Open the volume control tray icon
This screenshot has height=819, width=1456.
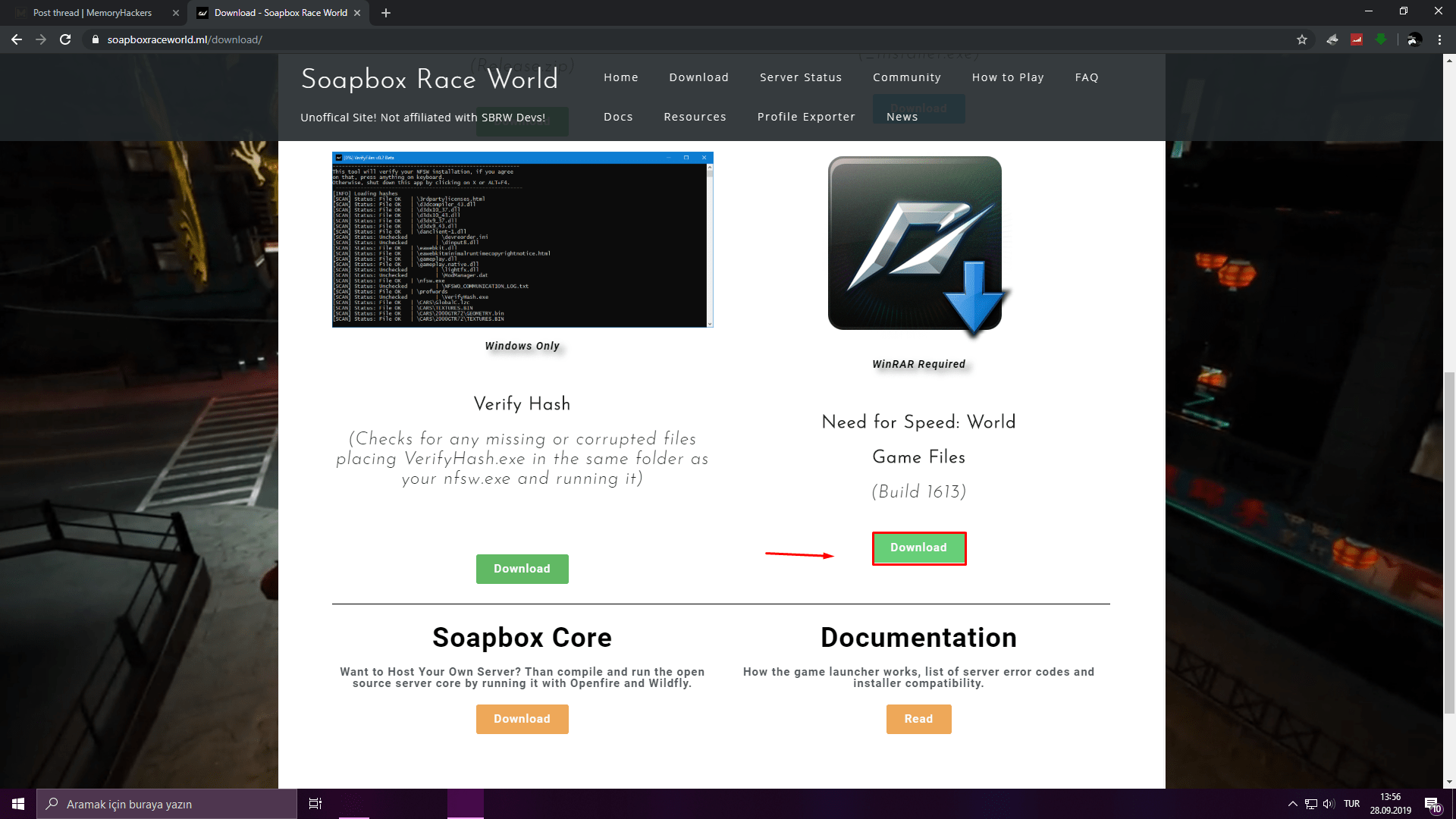click(x=1329, y=804)
